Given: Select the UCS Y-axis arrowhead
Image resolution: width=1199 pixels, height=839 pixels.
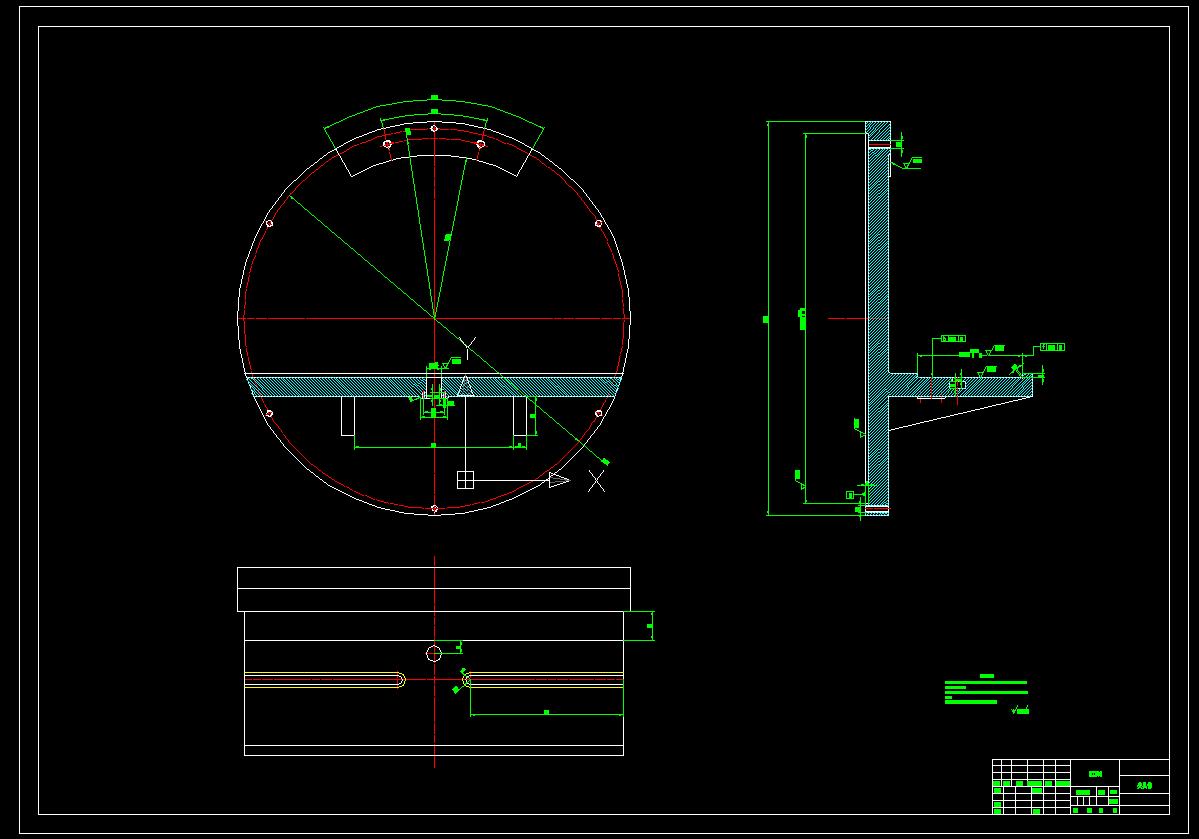Looking at the screenshot, I should (x=465, y=386).
